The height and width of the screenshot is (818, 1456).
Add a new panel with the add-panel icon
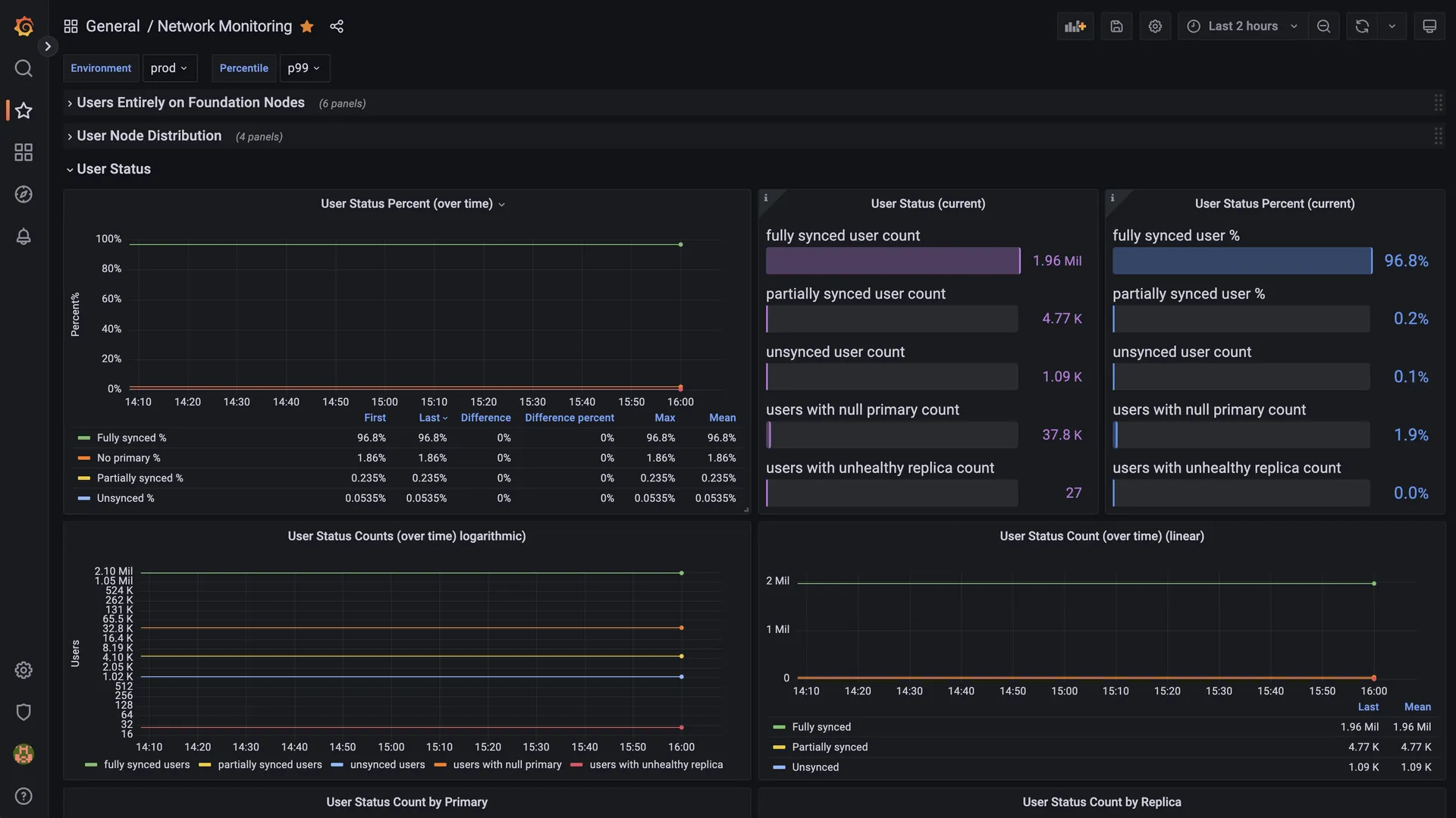coord(1075,26)
